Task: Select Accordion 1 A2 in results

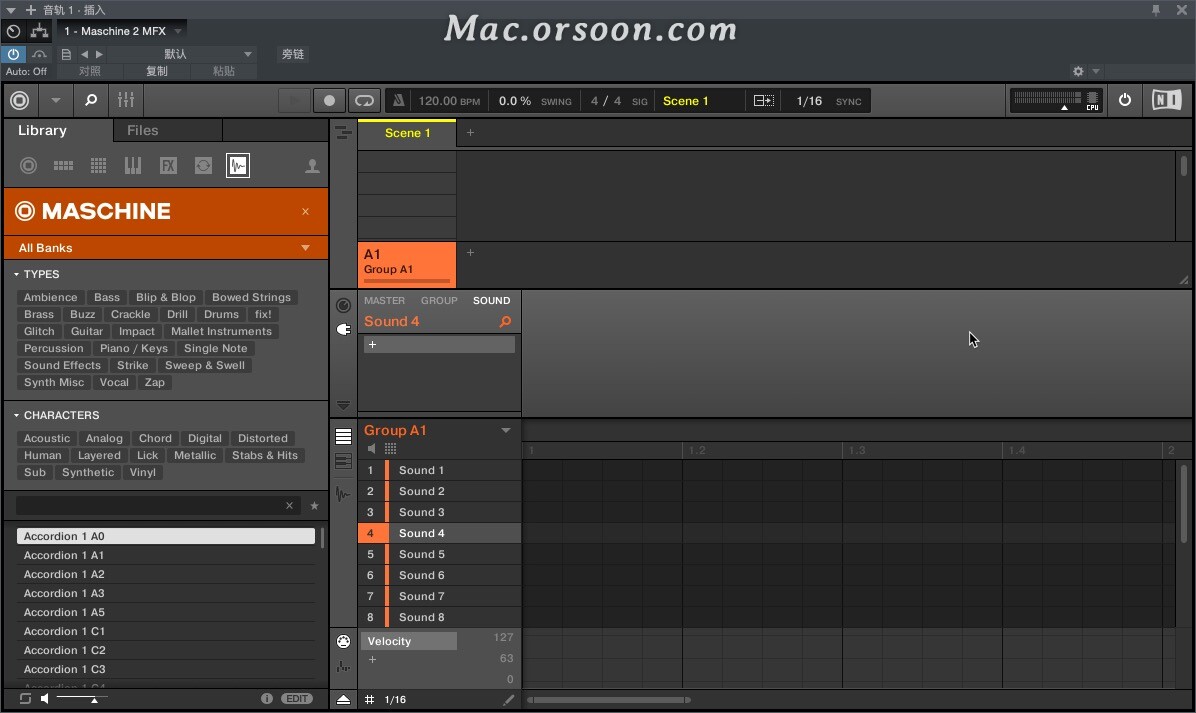Action: pos(166,574)
